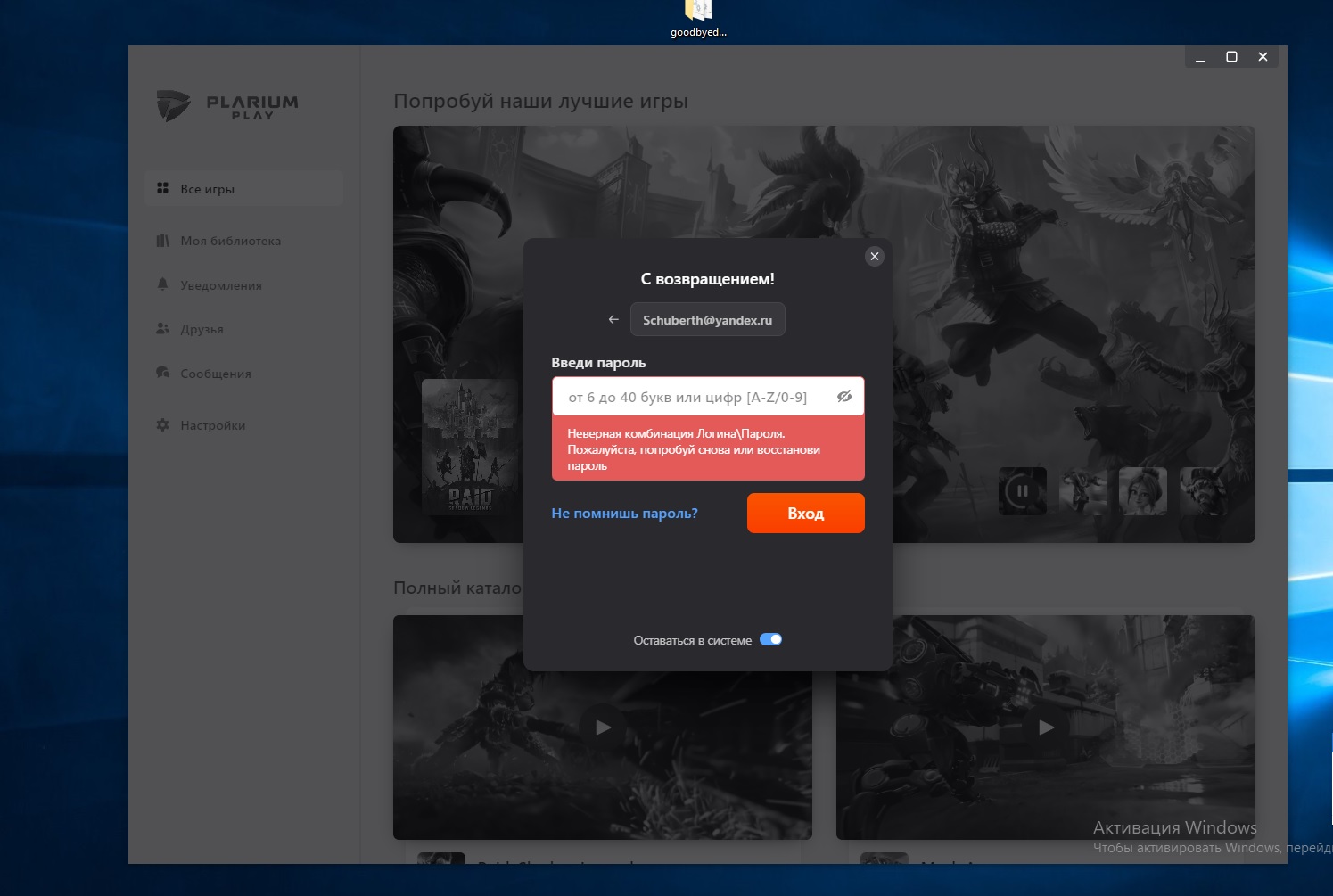Select the second banner thumbnail
This screenshot has height=896, width=1333.
pyautogui.click(x=1083, y=491)
